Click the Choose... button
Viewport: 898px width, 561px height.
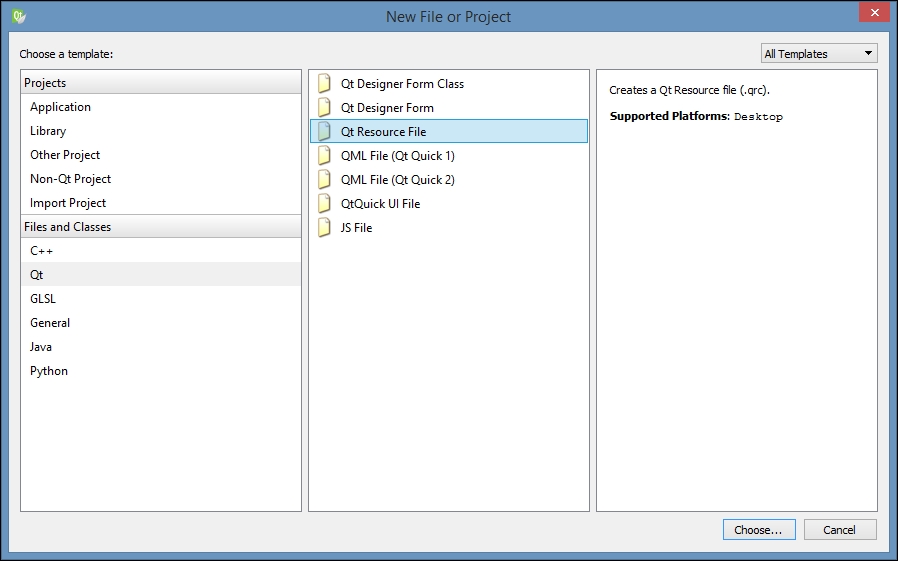point(759,530)
